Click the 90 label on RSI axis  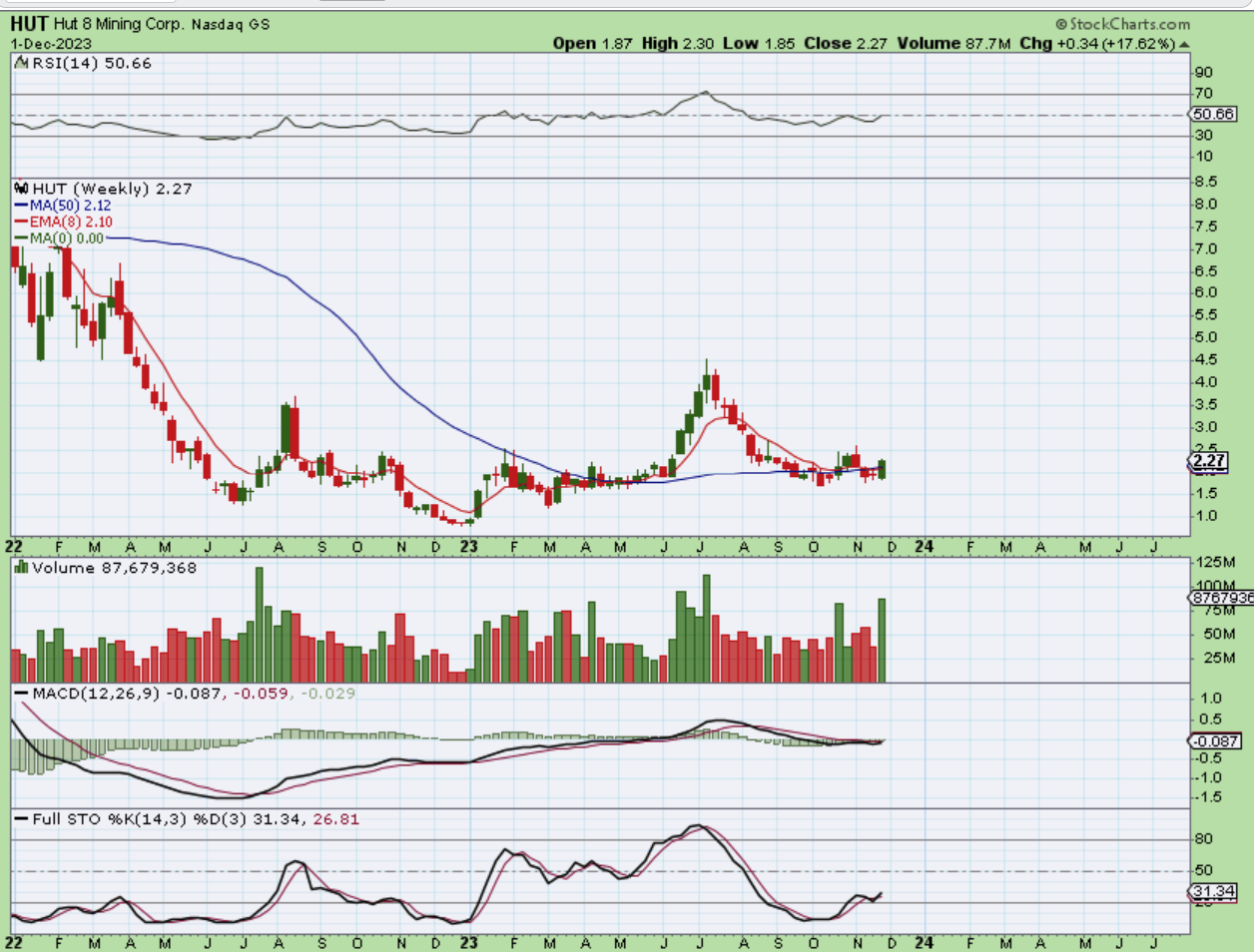(x=1204, y=73)
